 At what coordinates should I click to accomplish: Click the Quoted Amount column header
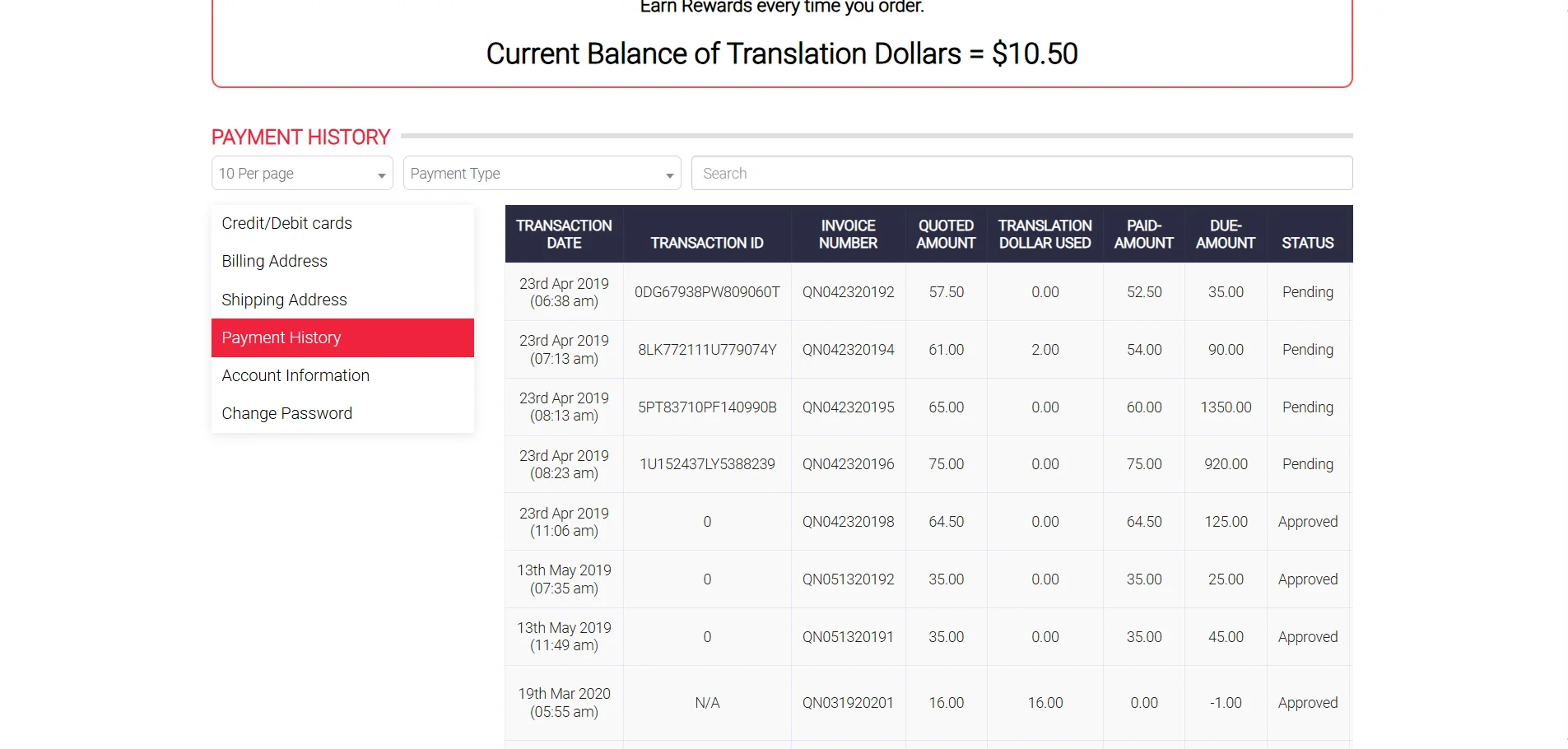tap(946, 235)
